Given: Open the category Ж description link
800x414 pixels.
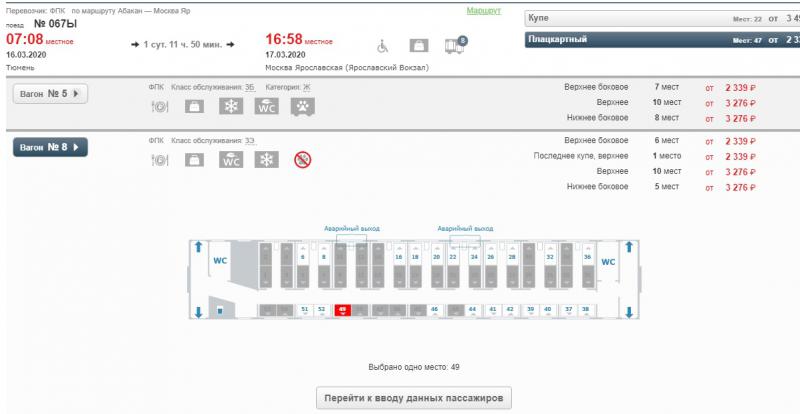Looking at the screenshot, I should click(307, 87).
